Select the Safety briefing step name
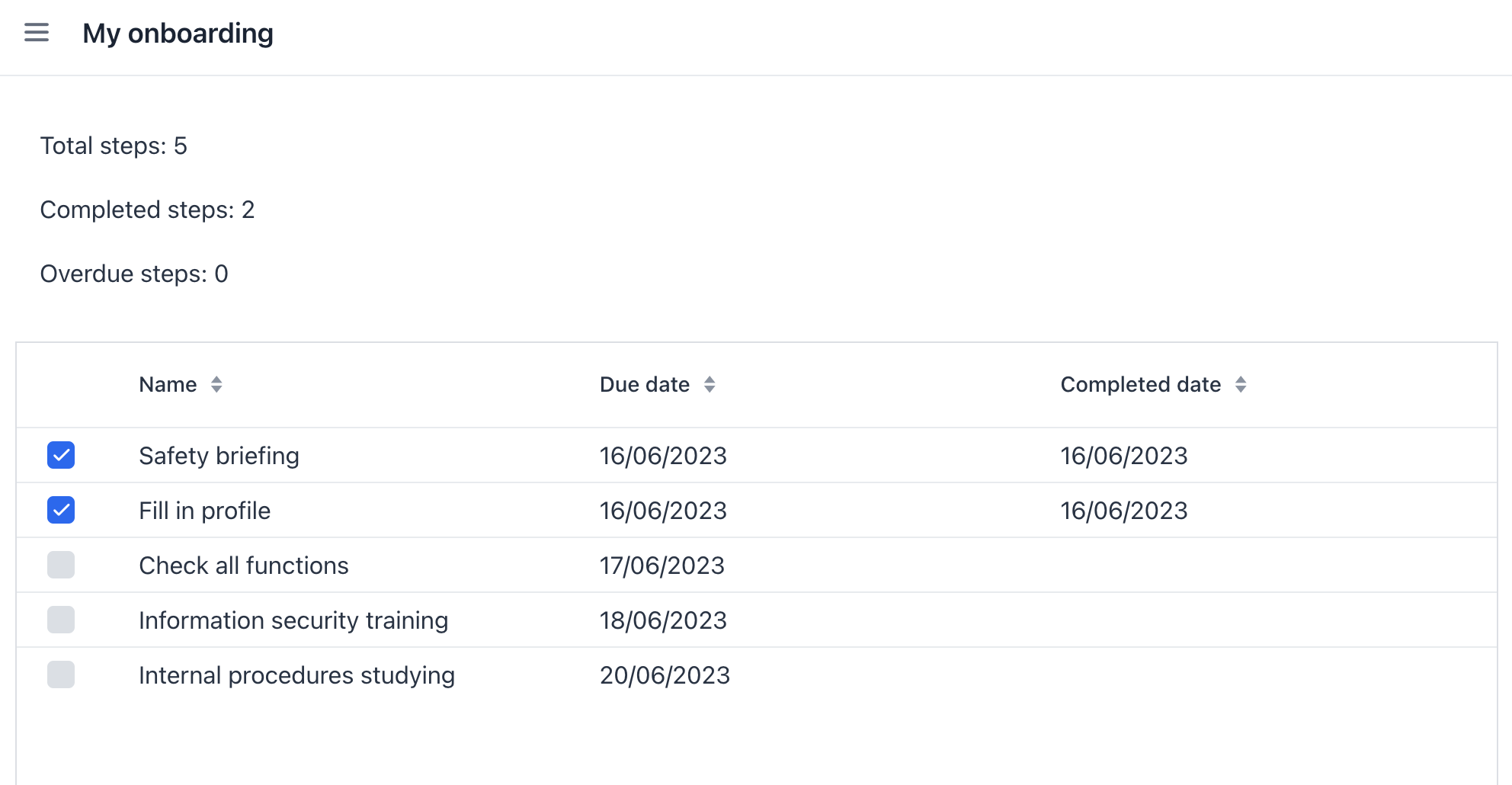1512x785 pixels. (219, 456)
